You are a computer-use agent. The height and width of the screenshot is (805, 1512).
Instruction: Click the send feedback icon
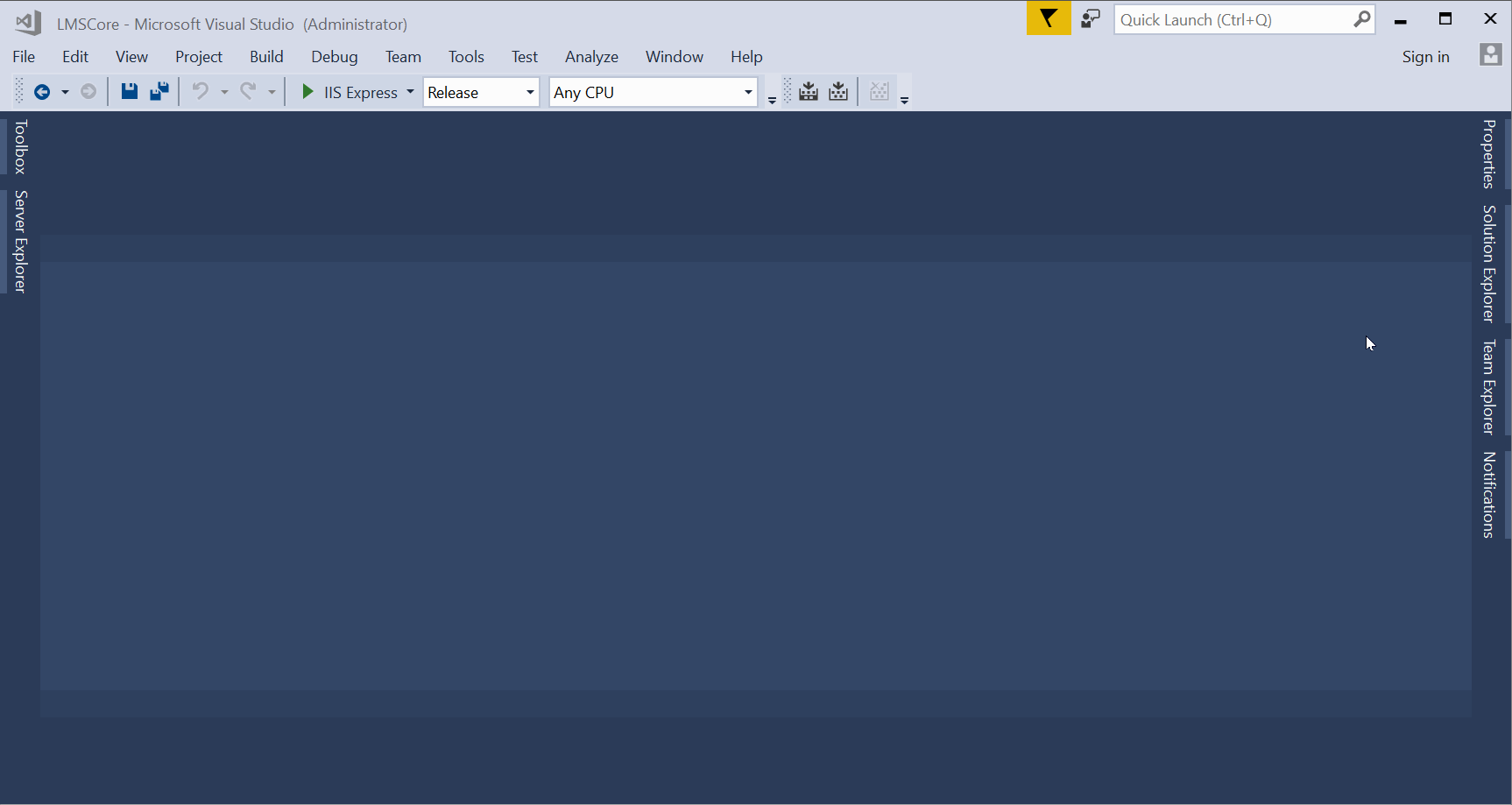(1091, 18)
